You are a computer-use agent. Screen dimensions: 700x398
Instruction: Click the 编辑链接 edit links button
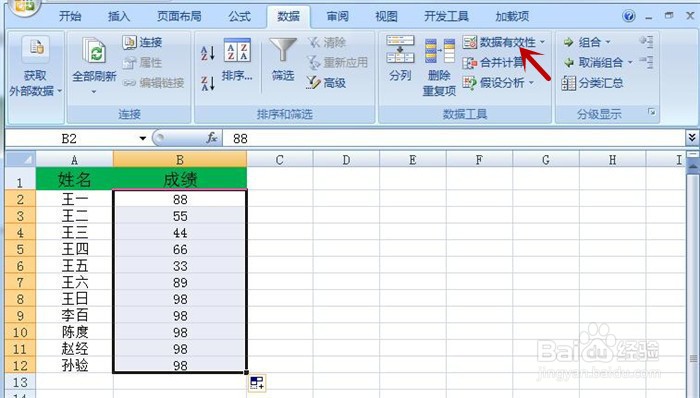(x=153, y=83)
